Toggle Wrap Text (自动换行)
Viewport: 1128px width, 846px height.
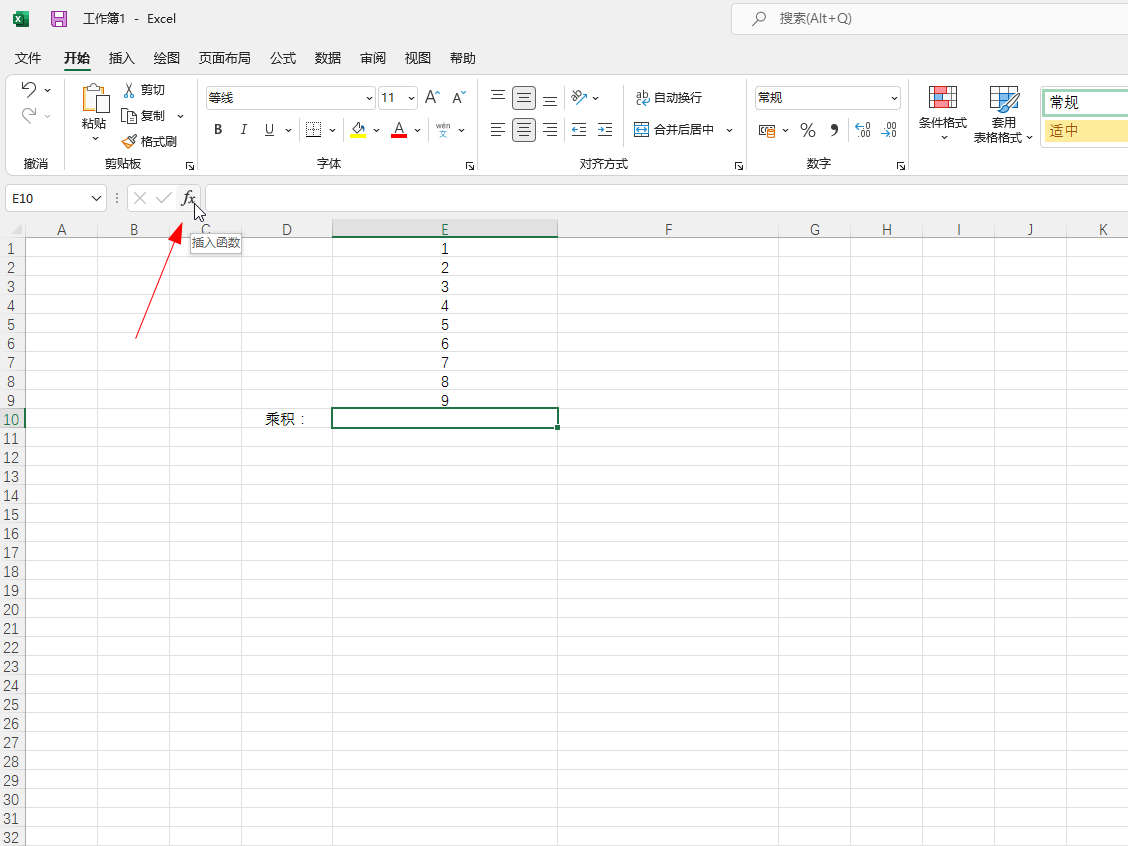[669, 97]
